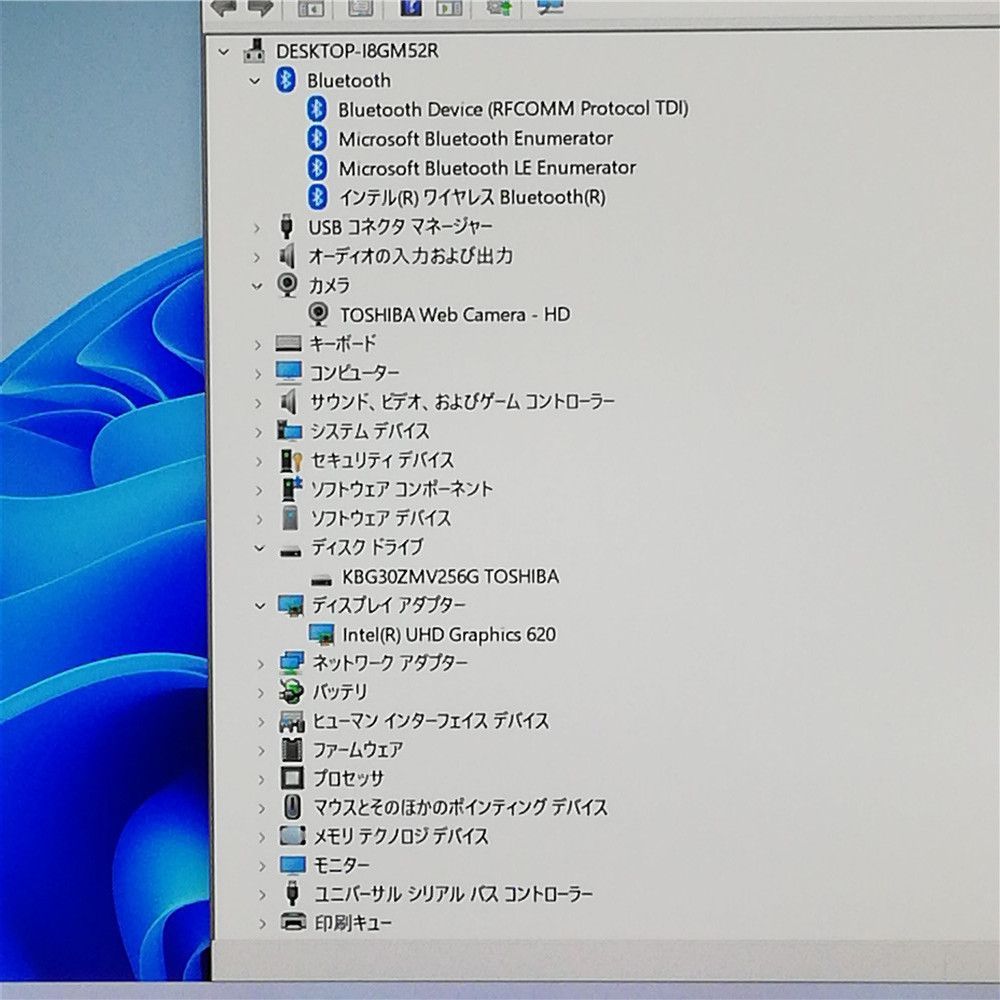Click the ソフトウェア コンポーネント icon

point(291,489)
